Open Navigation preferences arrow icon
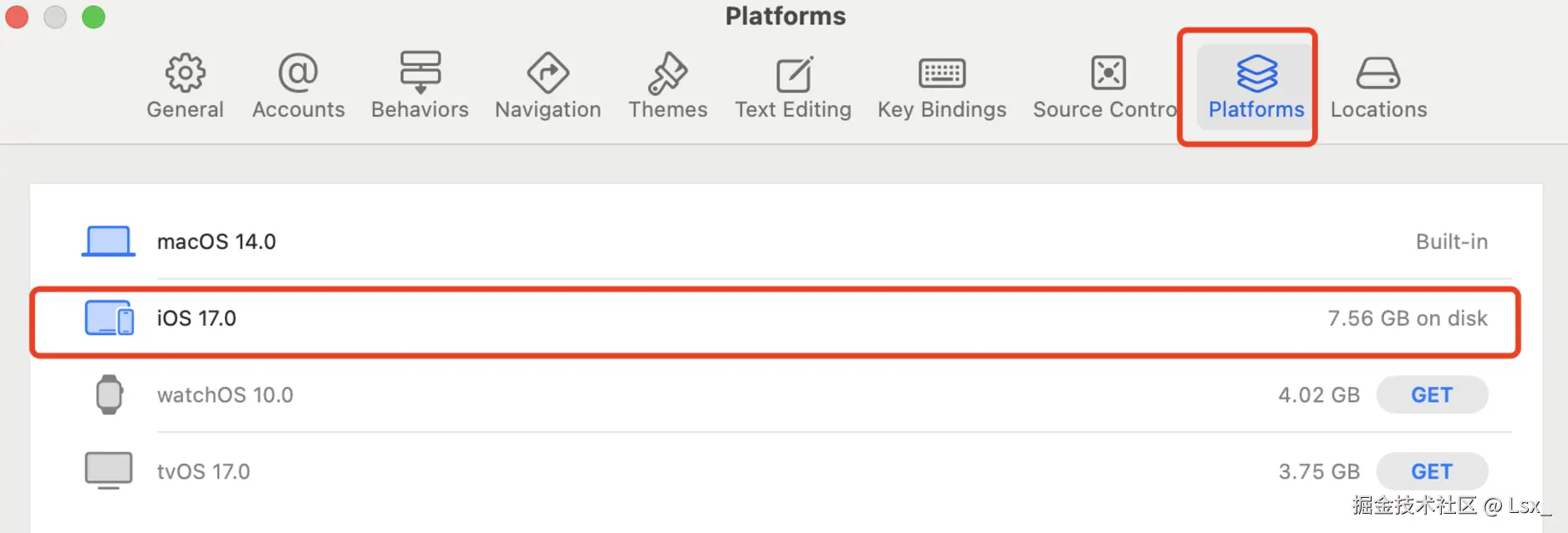 click(x=547, y=74)
